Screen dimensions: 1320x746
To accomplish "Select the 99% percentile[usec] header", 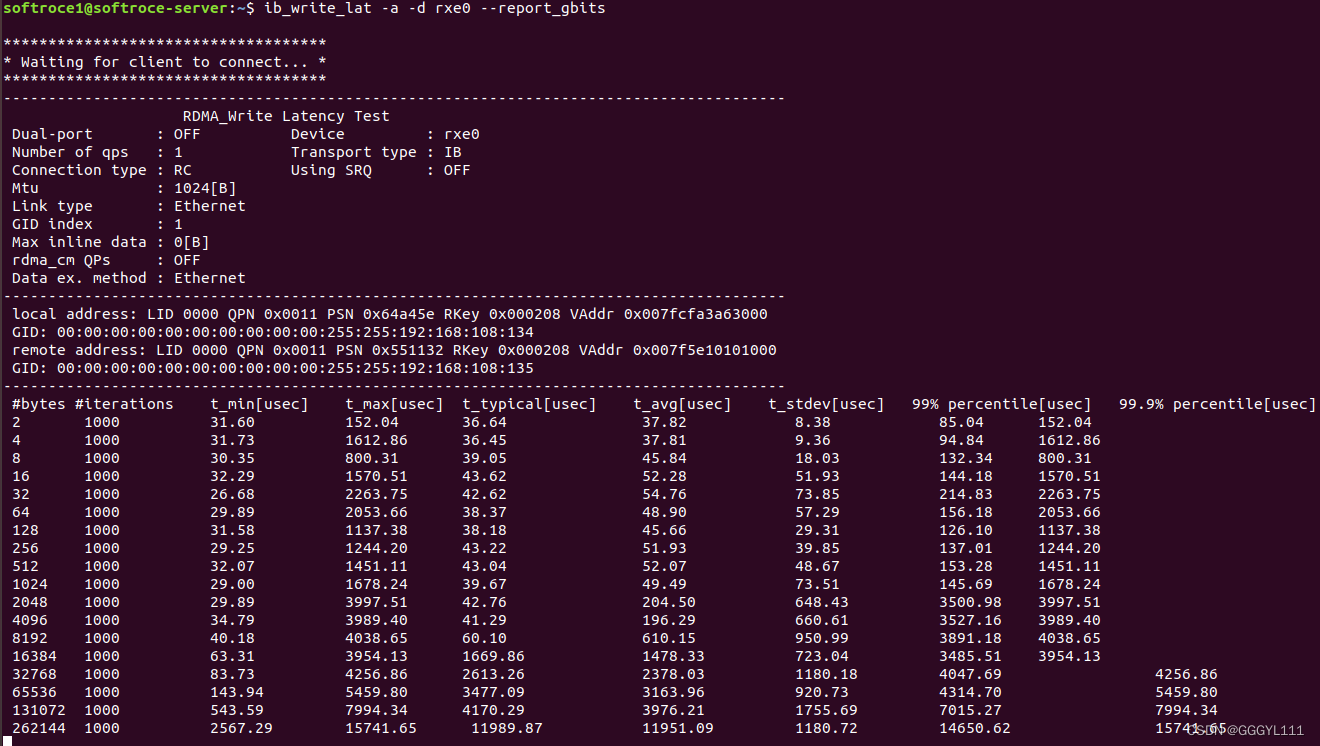I will 1002,404.
